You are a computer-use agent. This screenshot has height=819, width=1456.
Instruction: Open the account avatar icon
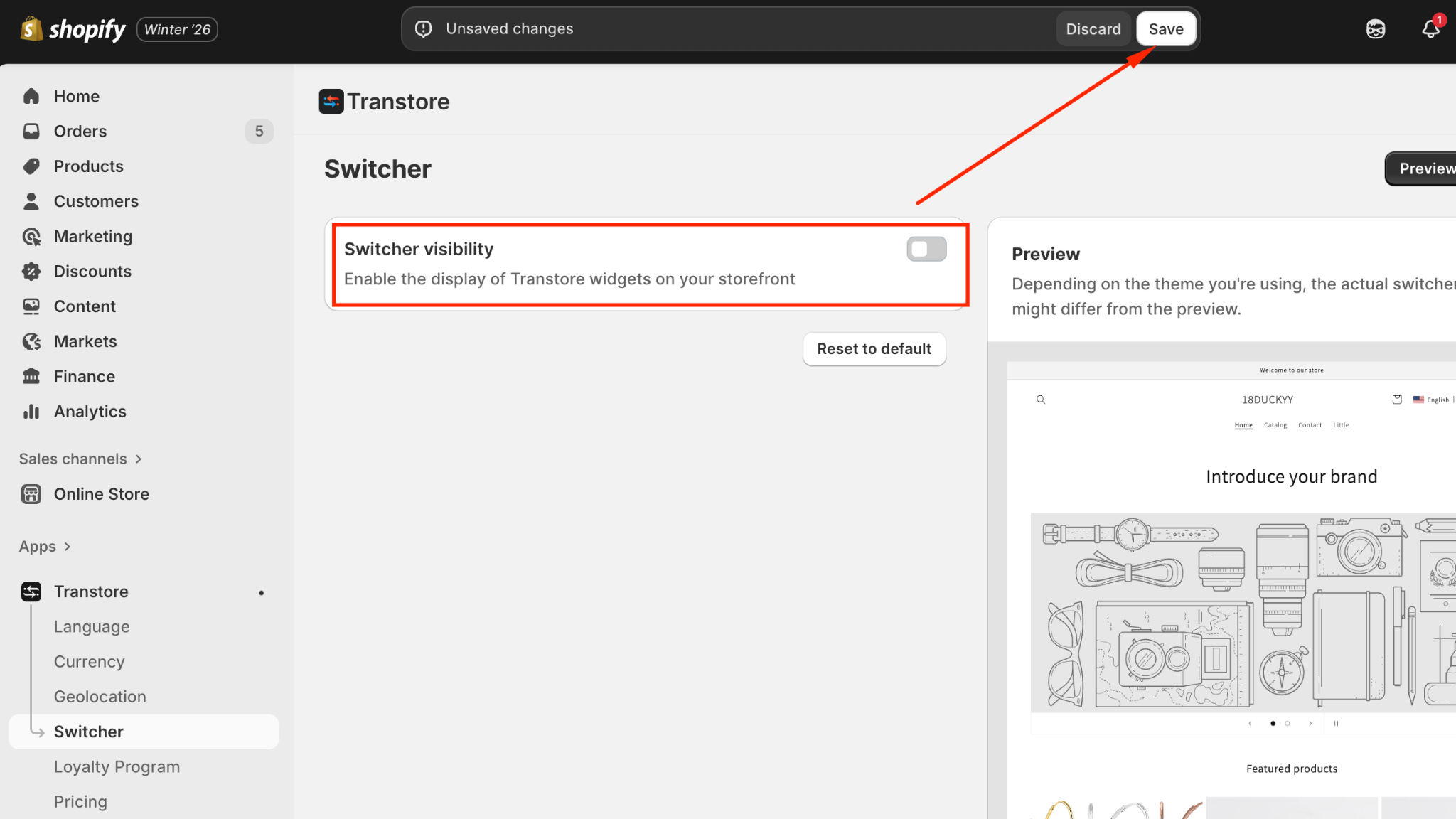click(1376, 29)
